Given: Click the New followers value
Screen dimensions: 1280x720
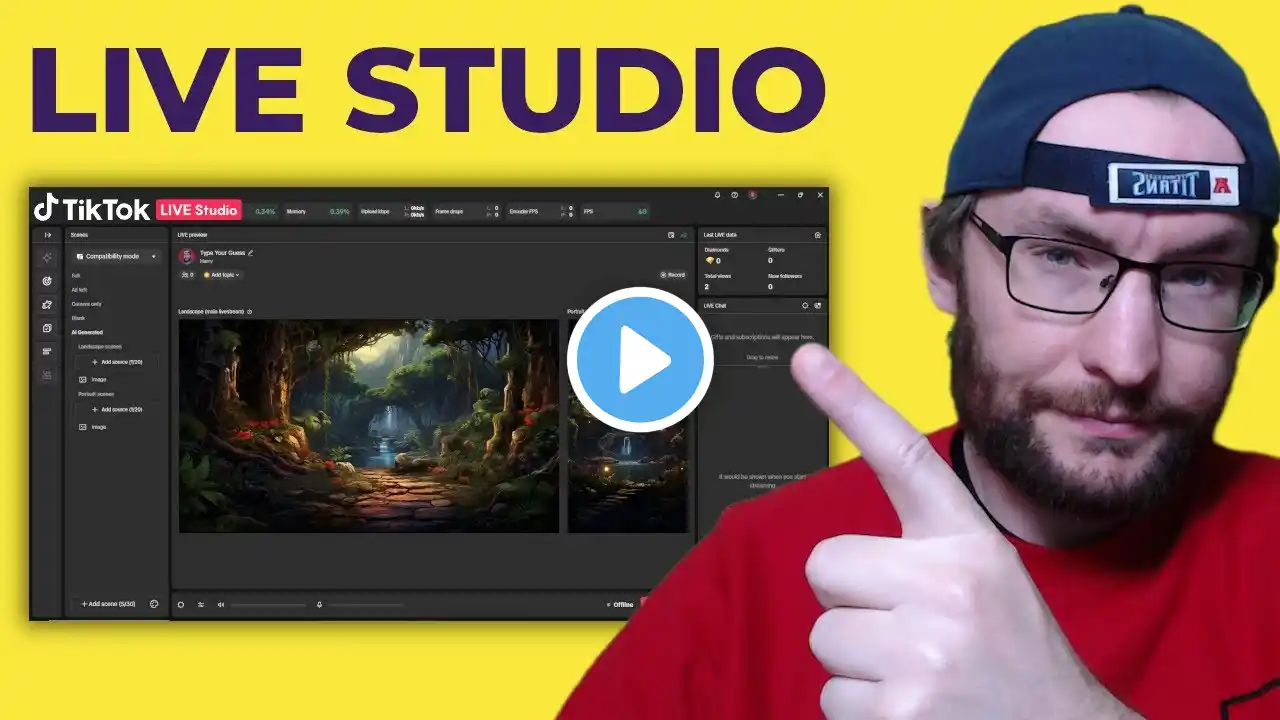Looking at the screenshot, I should [x=770, y=287].
